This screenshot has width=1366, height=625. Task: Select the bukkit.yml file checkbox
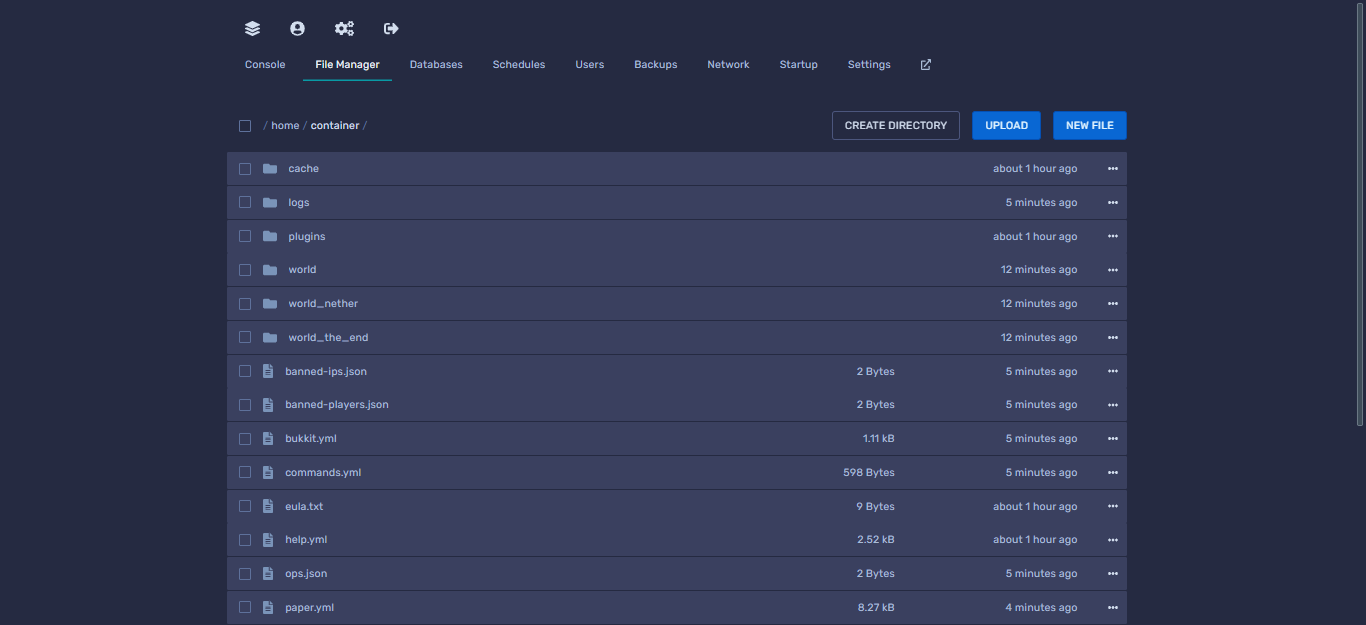[x=245, y=439]
